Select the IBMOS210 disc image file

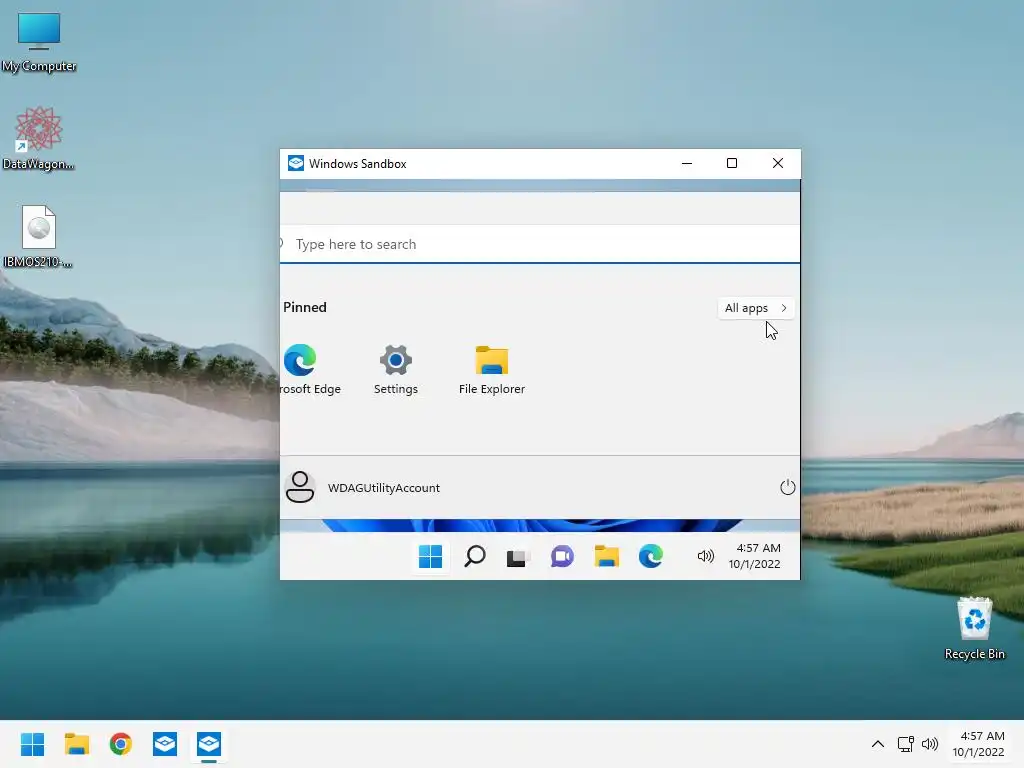(x=39, y=236)
